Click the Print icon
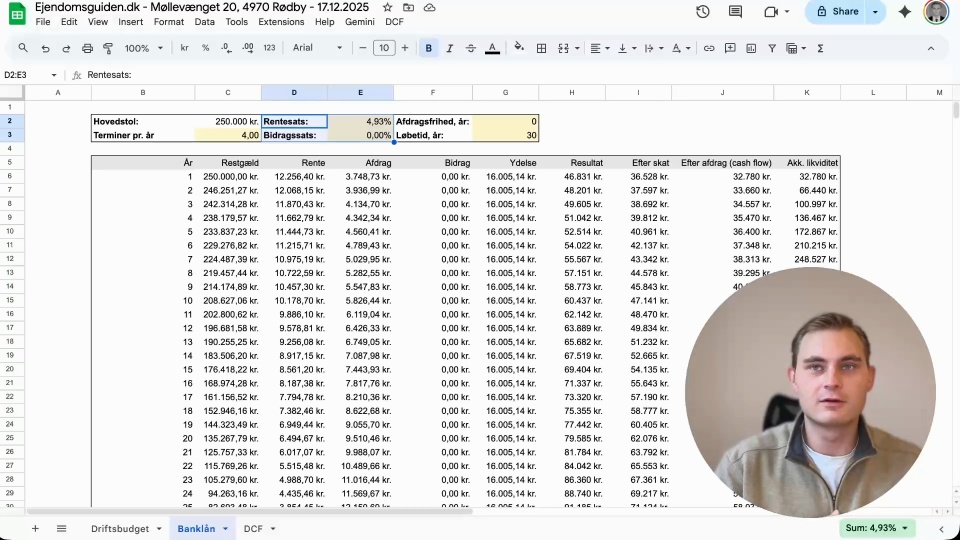960x540 pixels. pyautogui.click(x=87, y=48)
